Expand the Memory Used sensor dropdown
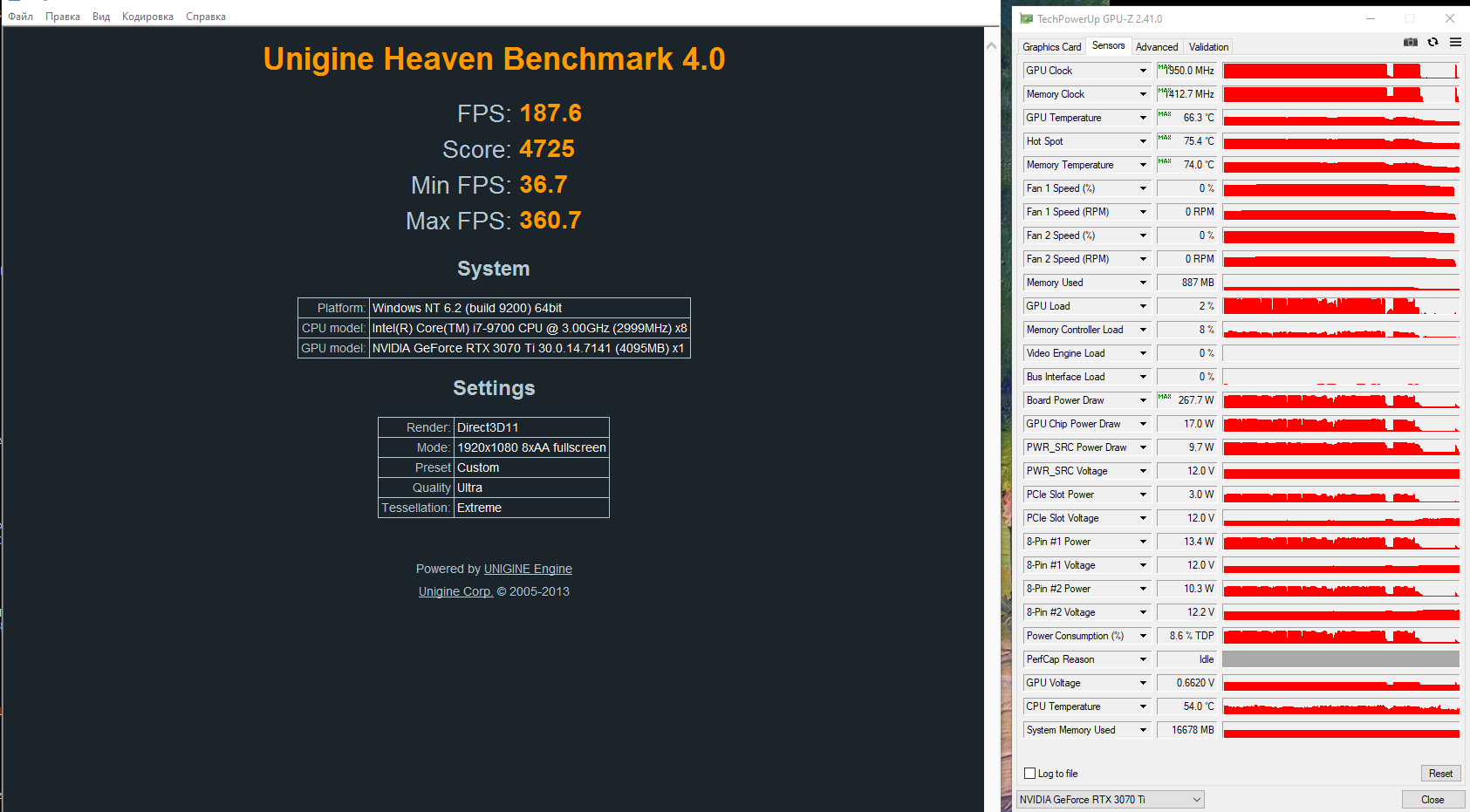 pyautogui.click(x=1143, y=283)
